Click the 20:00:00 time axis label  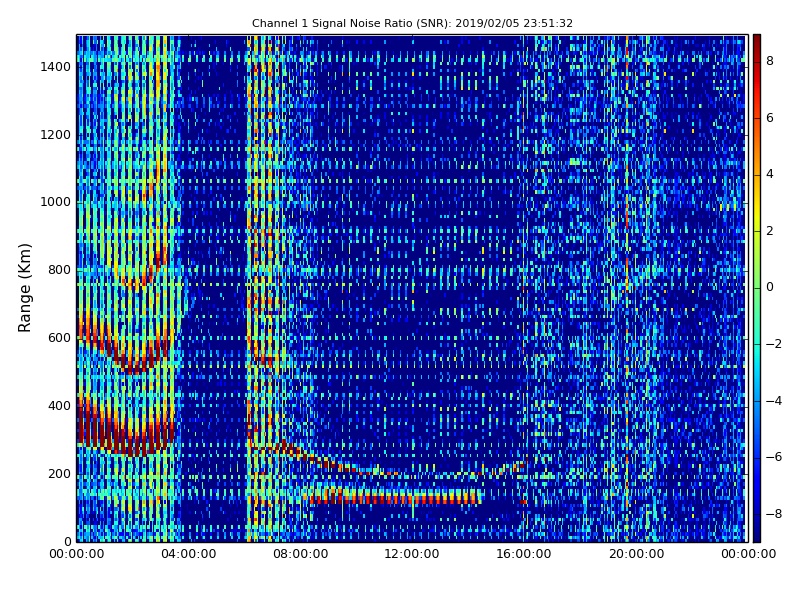pyautogui.click(x=636, y=554)
